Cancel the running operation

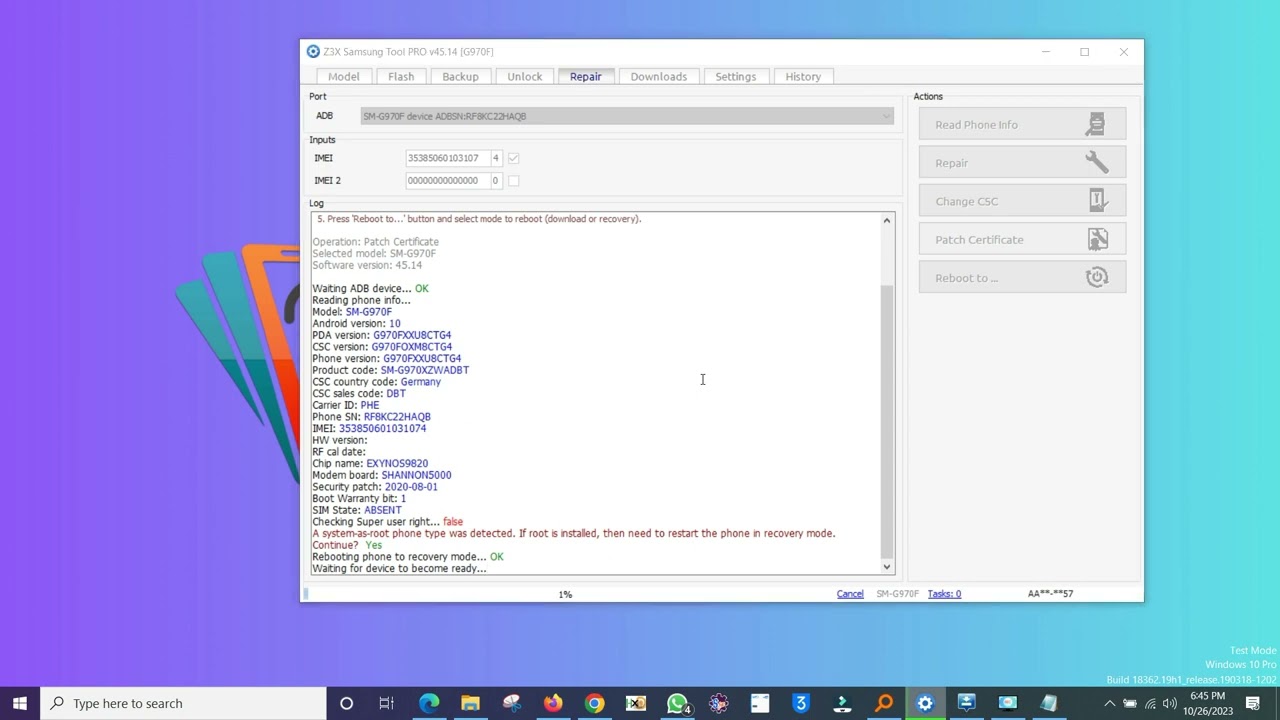click(850, 594)
